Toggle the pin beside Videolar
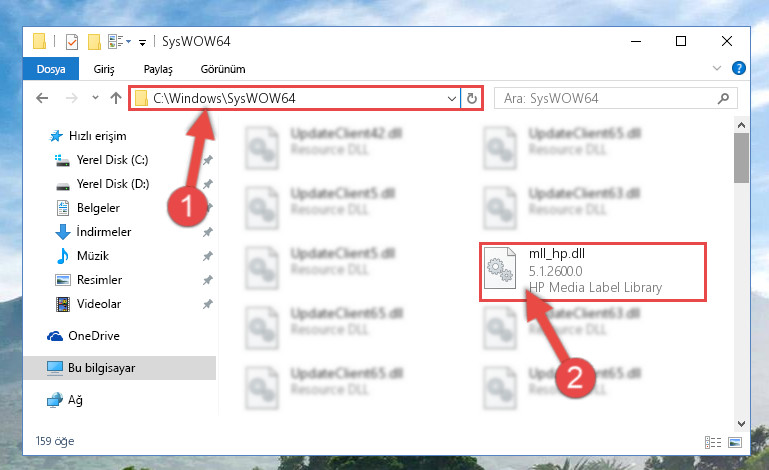The height and width of the screenshot is (470, 769). [x=208, y=304]
